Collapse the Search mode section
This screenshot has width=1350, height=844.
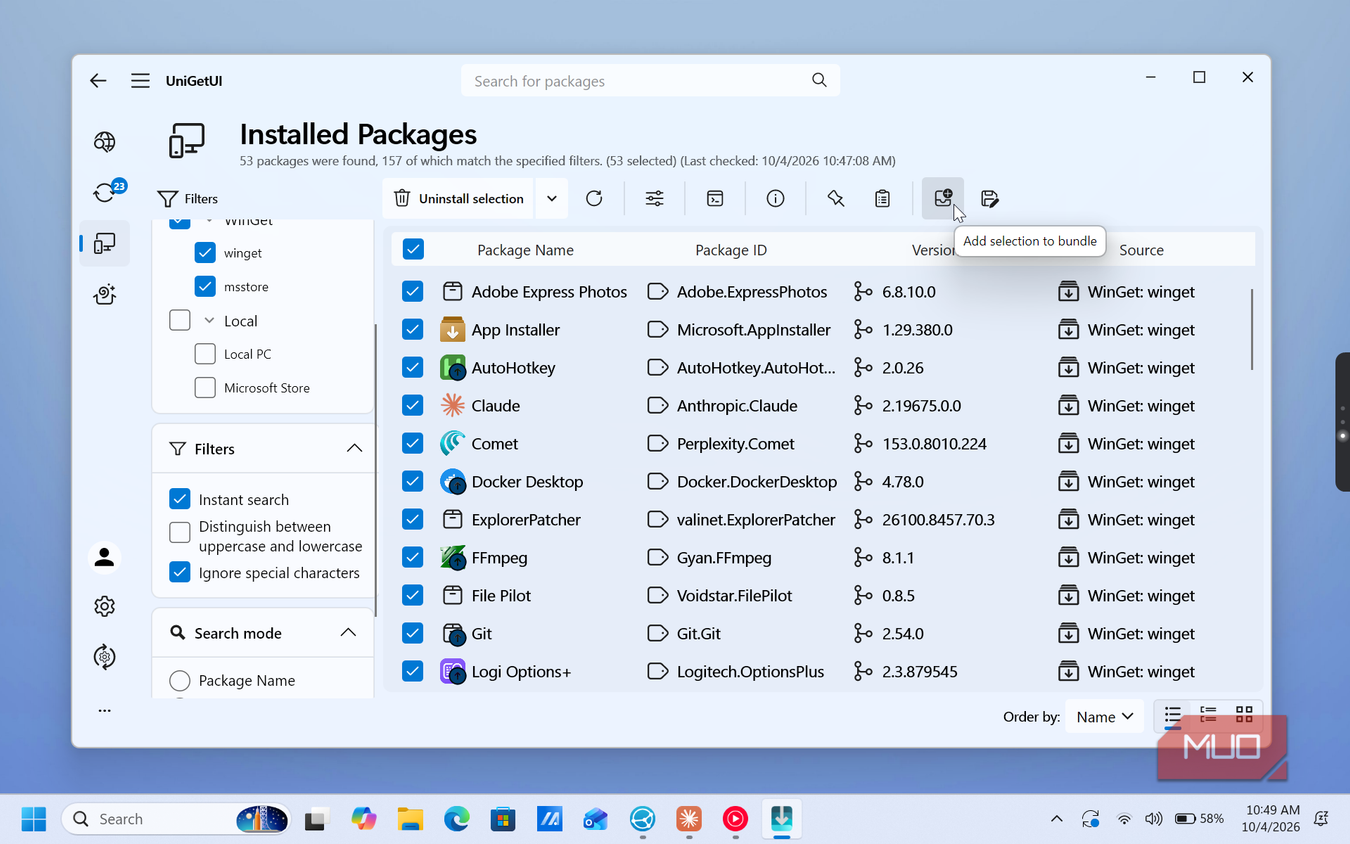(x=348, y=632)
